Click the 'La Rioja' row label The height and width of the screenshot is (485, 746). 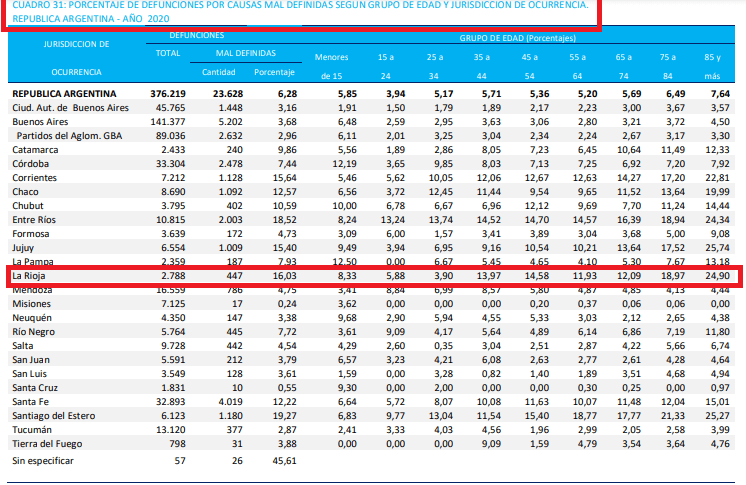tap(29, 276)
